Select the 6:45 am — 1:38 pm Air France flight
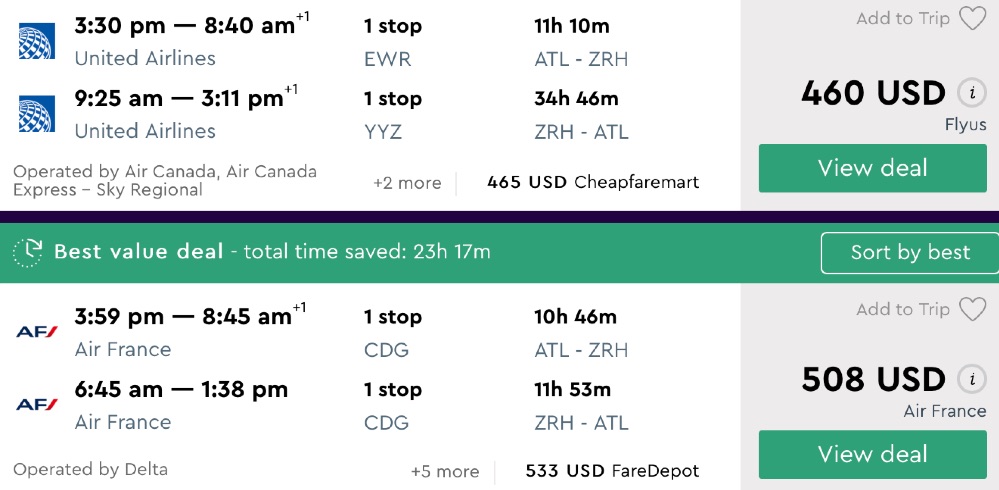The height and width of the screenshot is (490, 999). (181, 390)
